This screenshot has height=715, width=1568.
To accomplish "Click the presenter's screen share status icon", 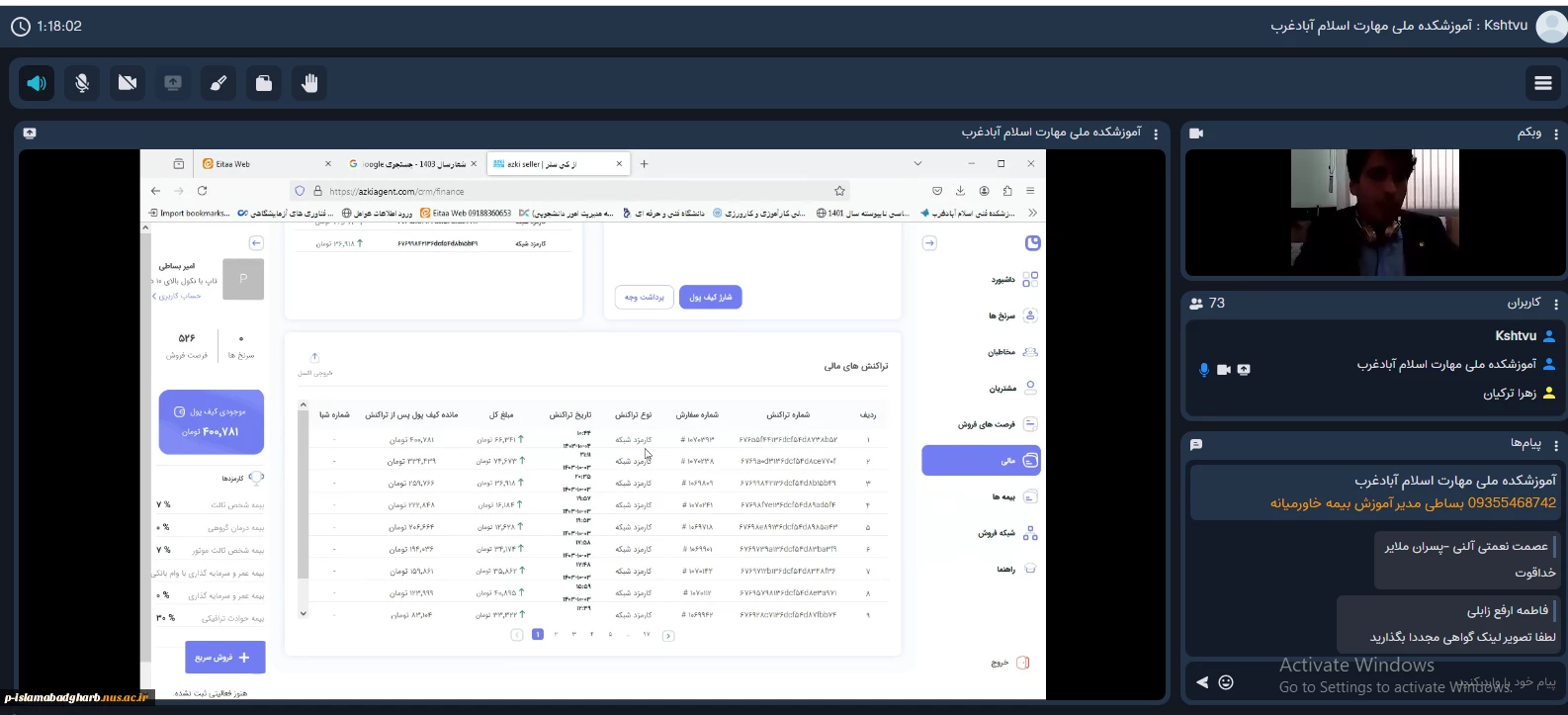I will click(1244, 370).
